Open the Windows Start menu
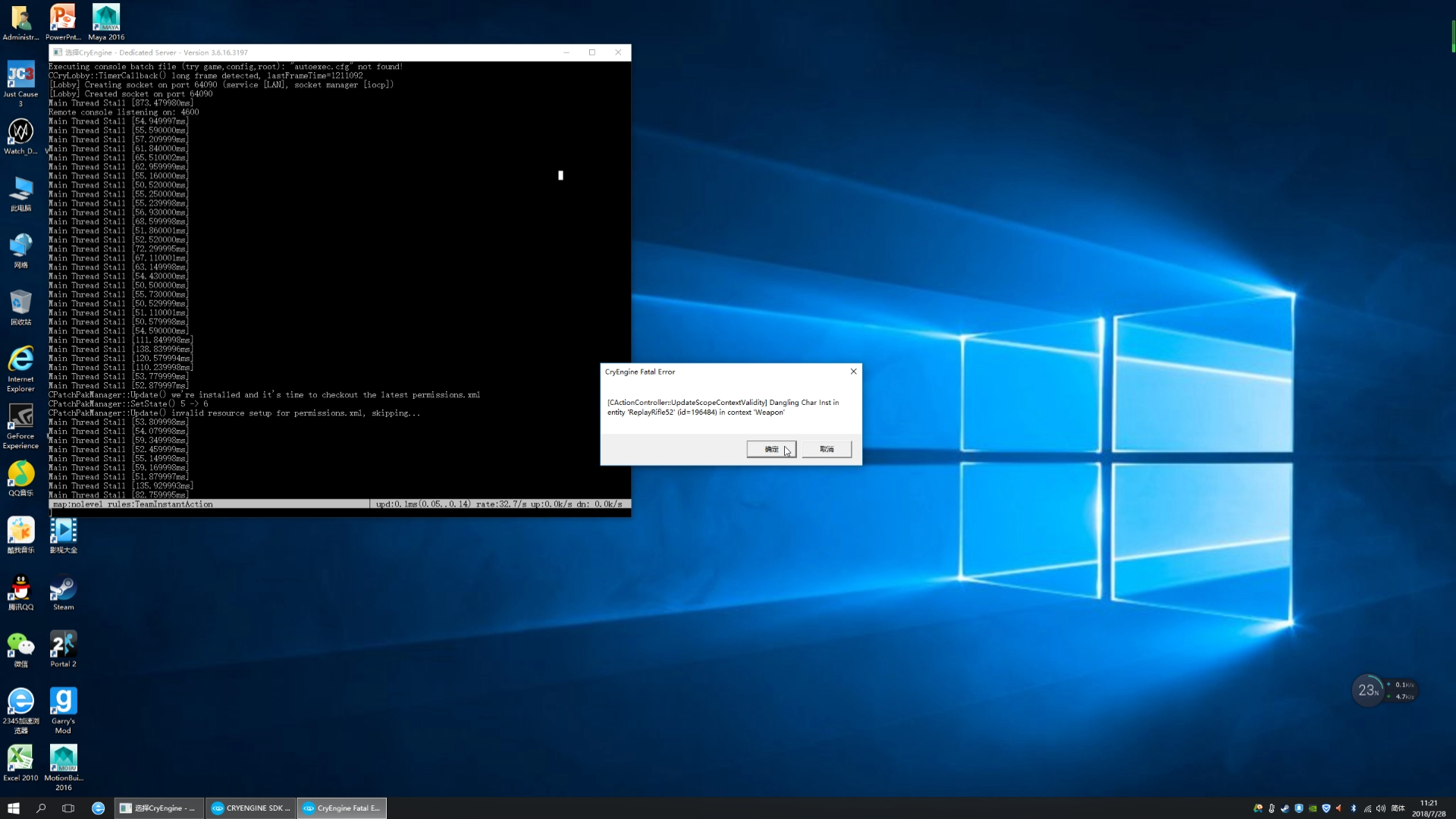Viewport: 1456px width, 819px height. coord(14,808)
